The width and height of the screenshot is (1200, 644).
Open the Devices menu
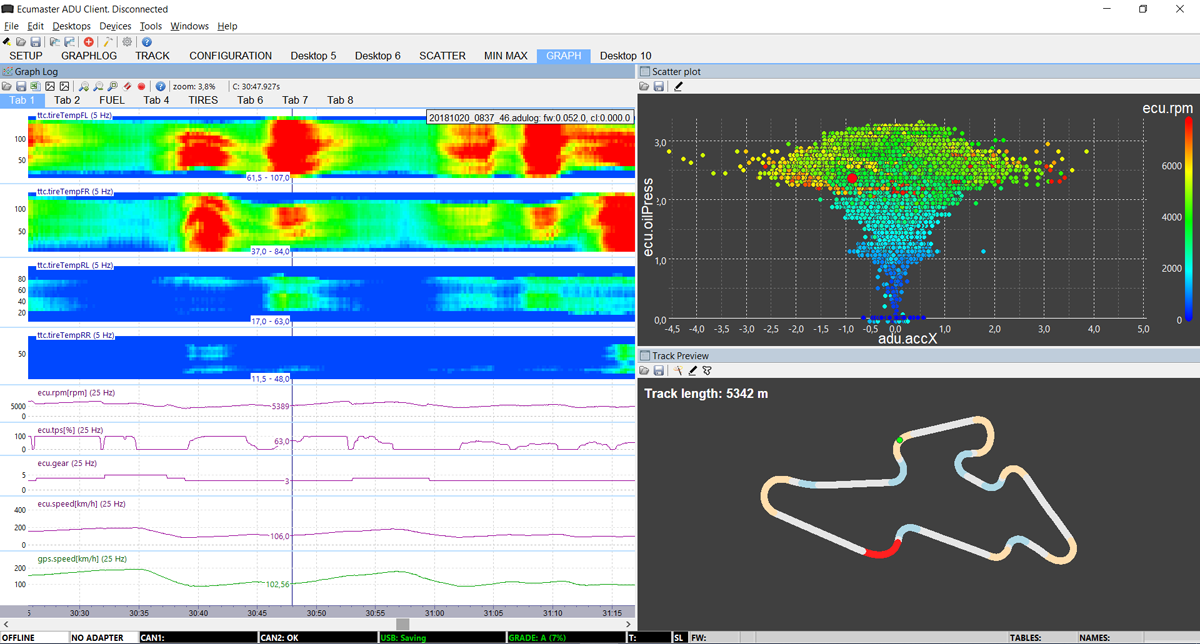coord(115,26)
